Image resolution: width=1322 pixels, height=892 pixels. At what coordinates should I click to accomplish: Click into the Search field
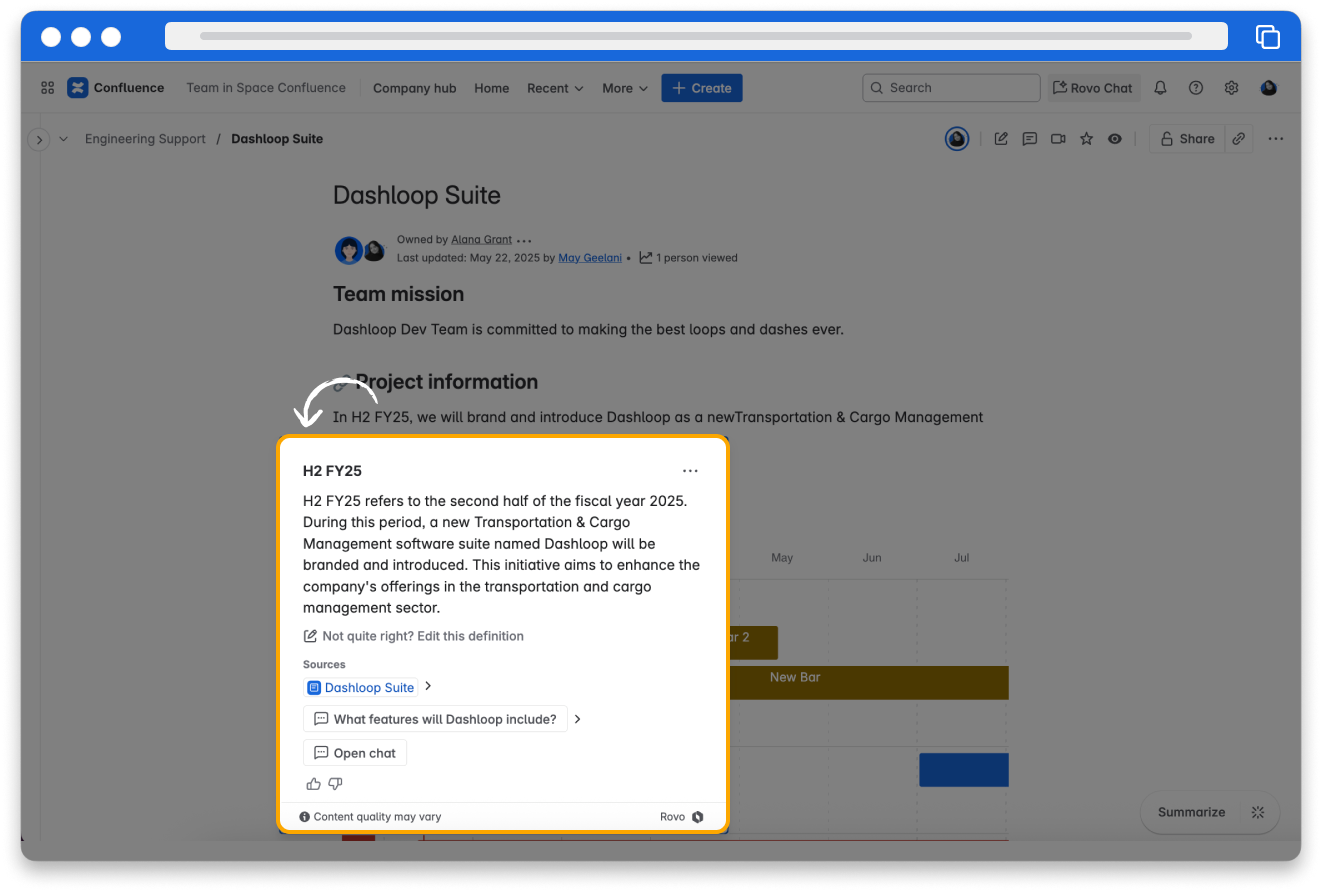(951, 88)
